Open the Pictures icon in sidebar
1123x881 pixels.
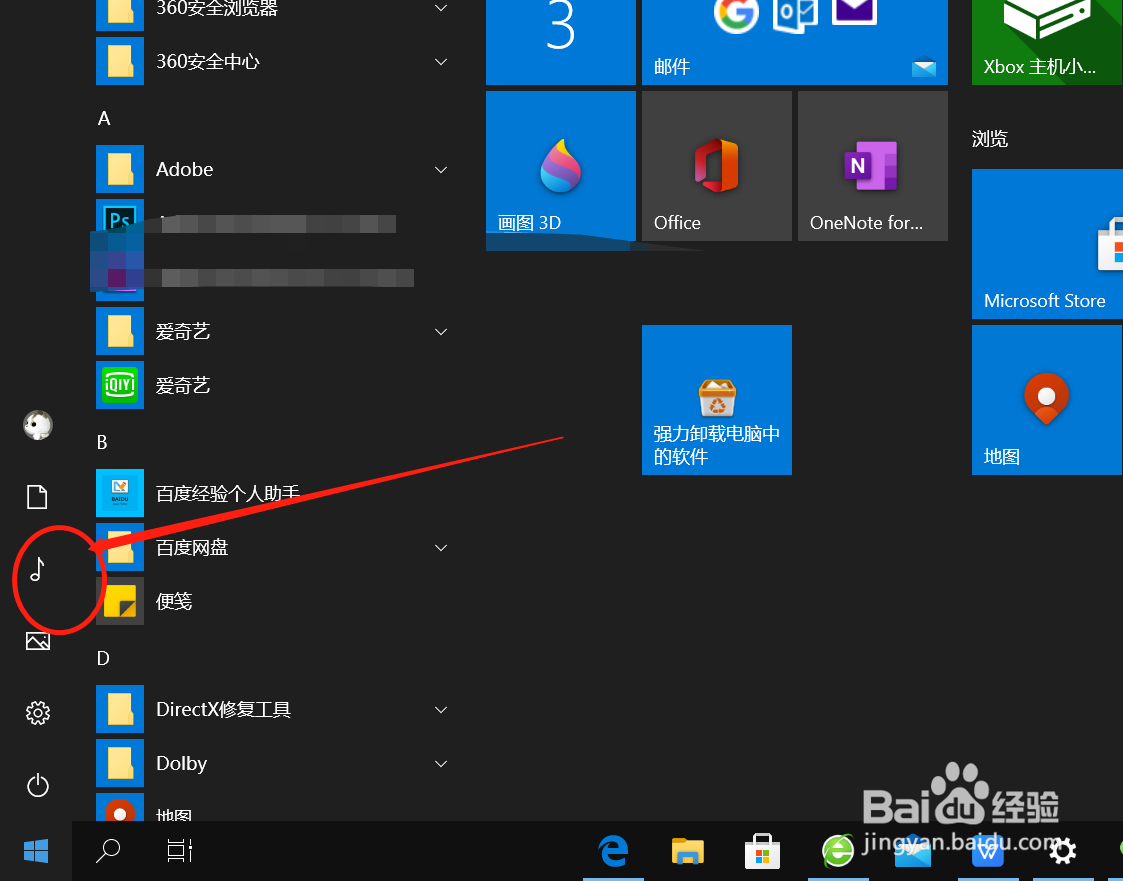(37, 640)
